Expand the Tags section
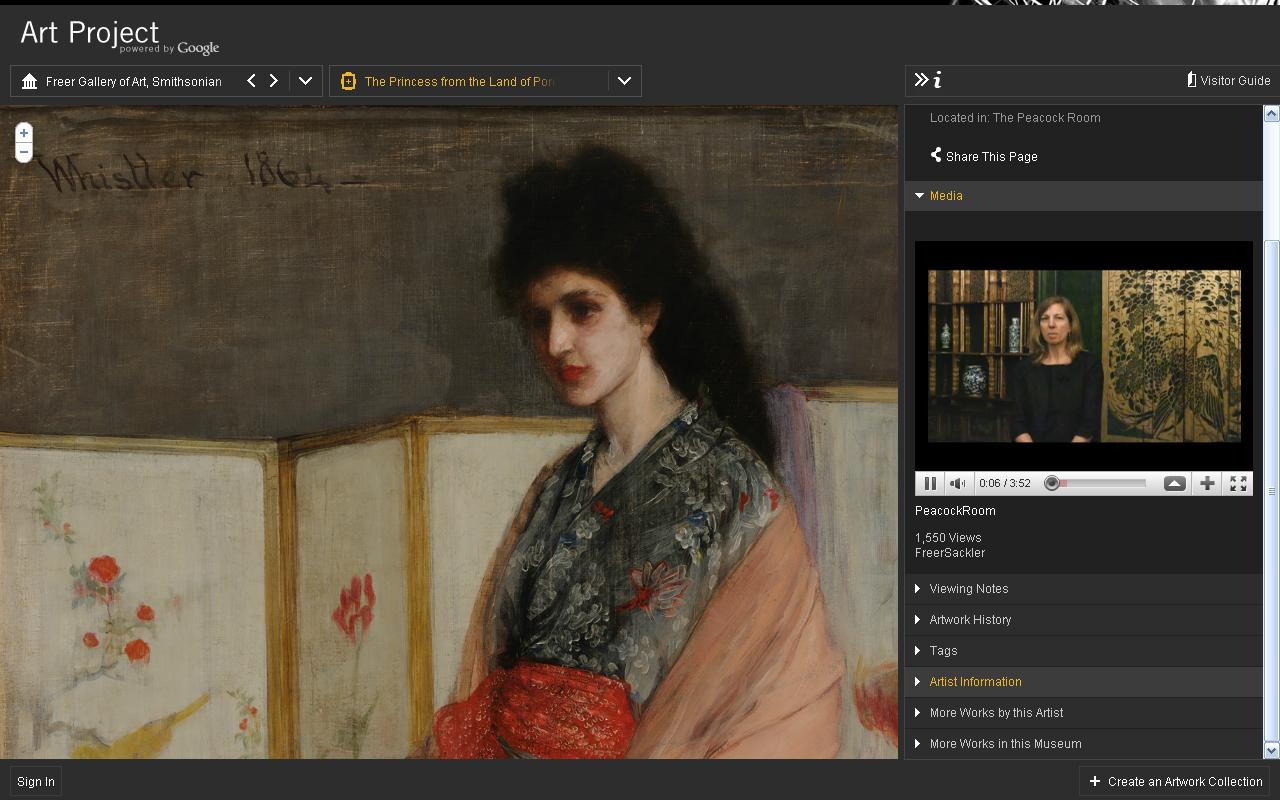 point(1084,651)
